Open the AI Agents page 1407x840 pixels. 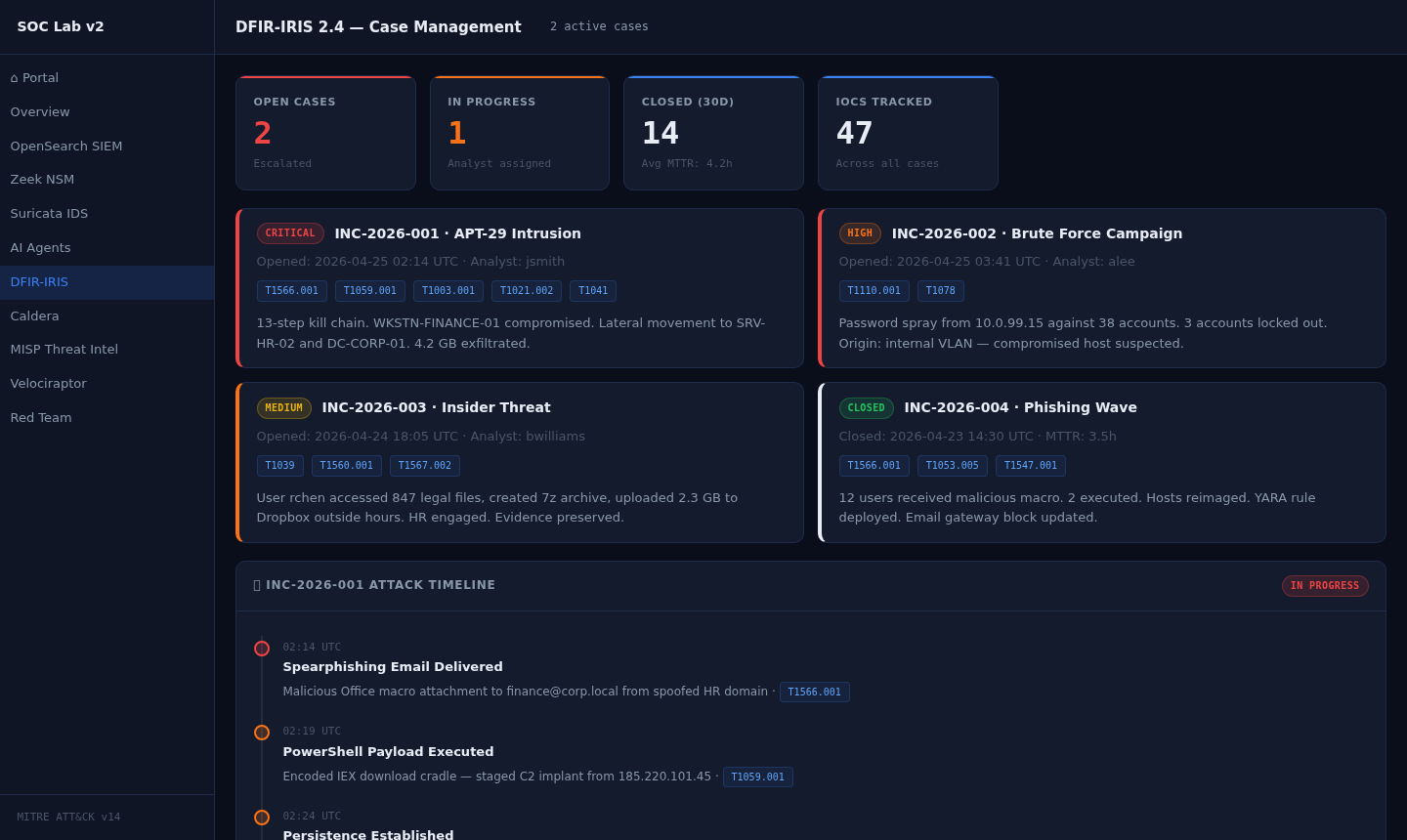coord(107,248)
